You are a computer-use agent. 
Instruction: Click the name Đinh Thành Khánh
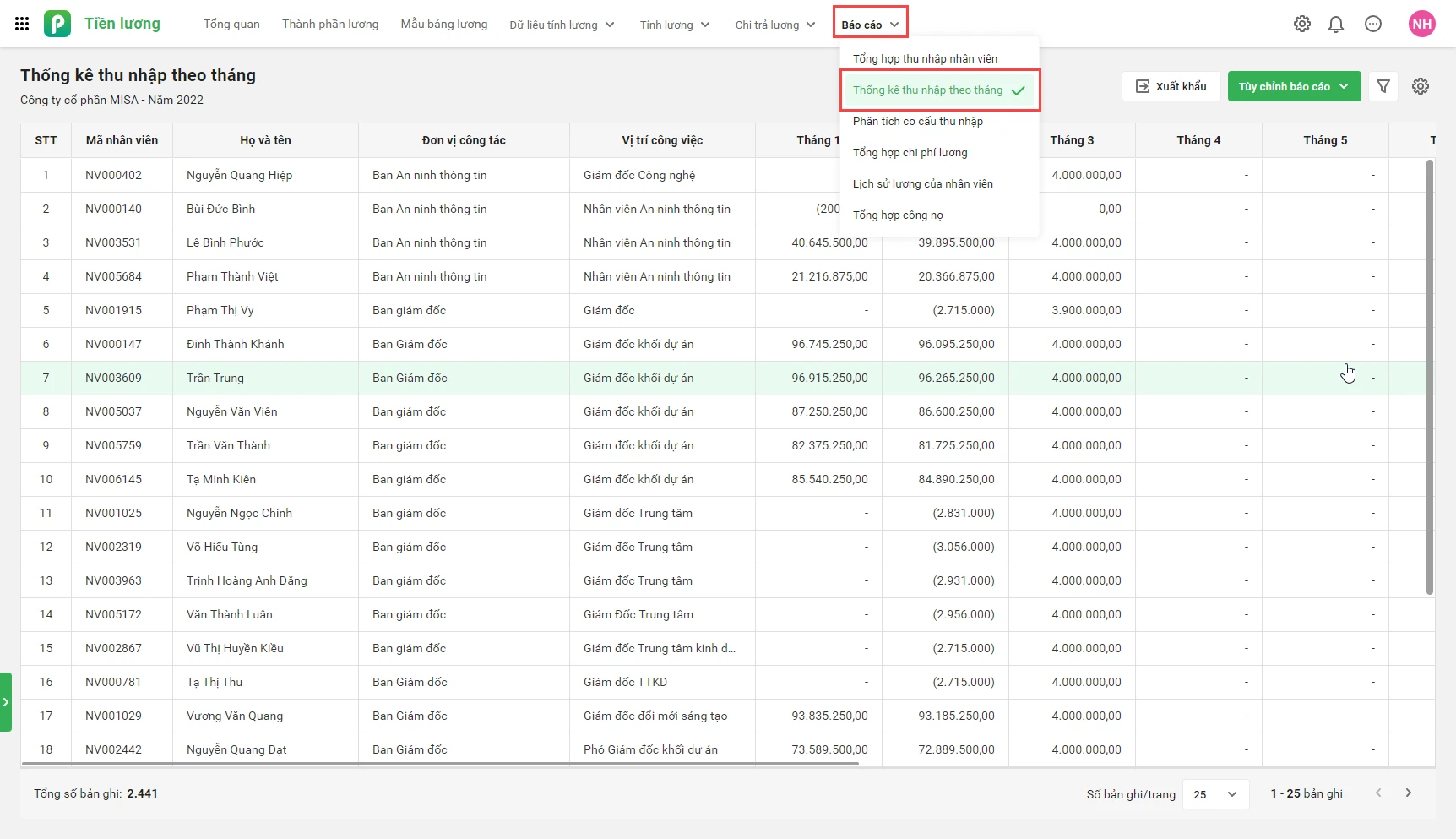tap(235, 344)
